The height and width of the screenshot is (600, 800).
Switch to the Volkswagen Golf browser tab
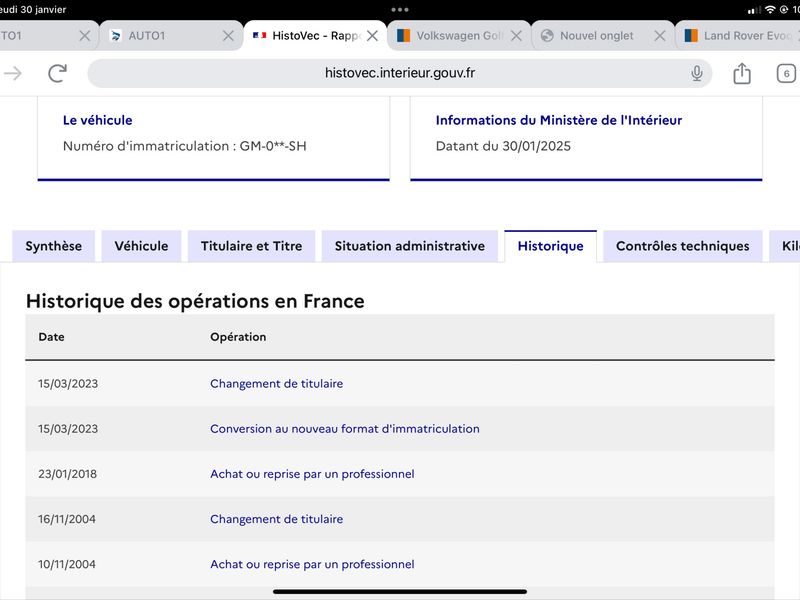click(460, 36)
